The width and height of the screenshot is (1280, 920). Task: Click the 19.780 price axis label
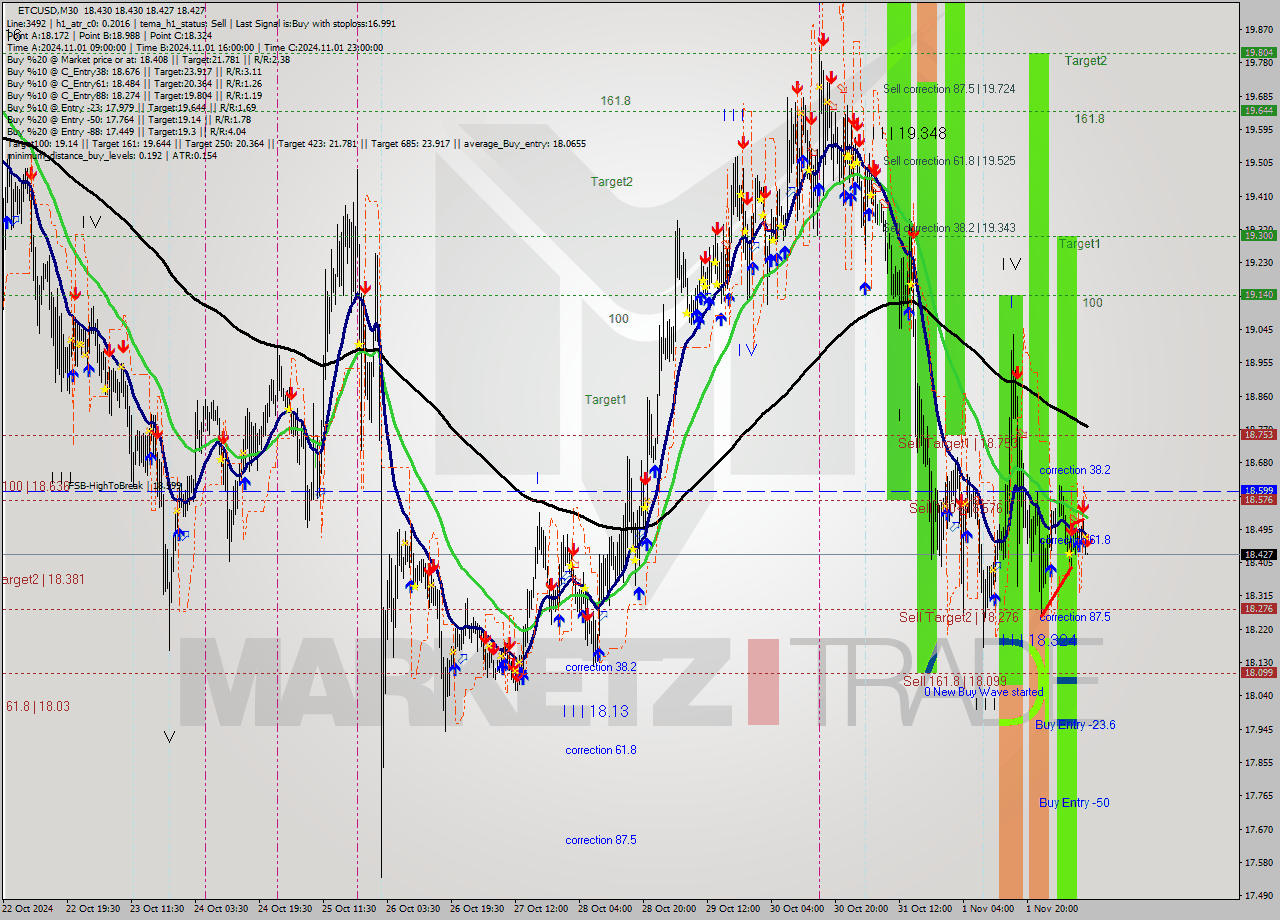(1258, 62)
